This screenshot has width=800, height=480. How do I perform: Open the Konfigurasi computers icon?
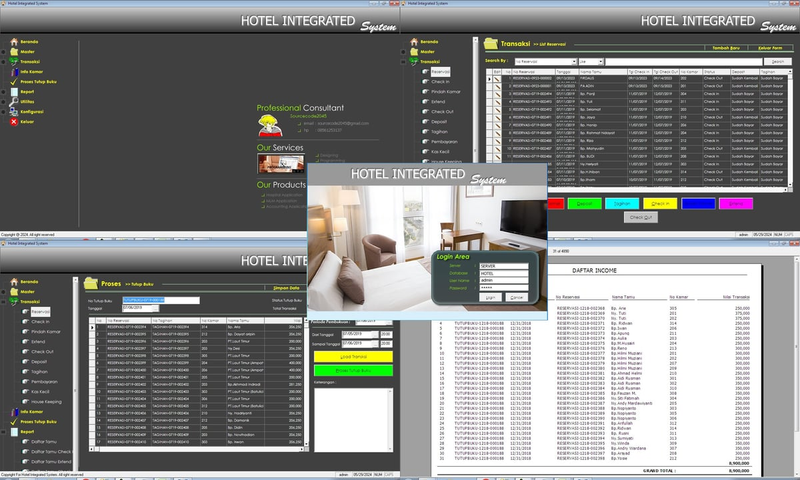click(14, 112)
